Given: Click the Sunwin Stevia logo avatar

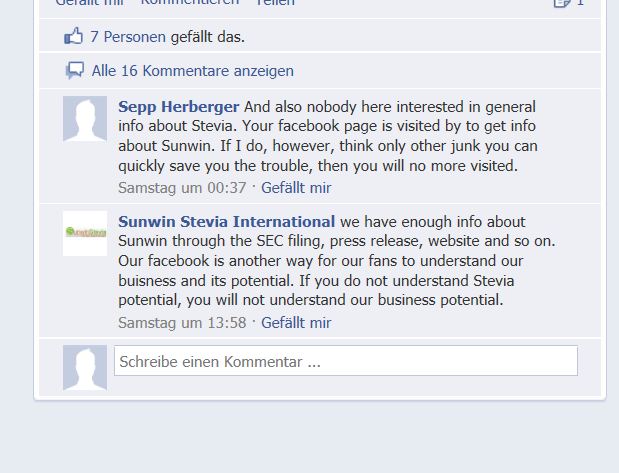Looking at the screenshot, I should click(85, 233).
